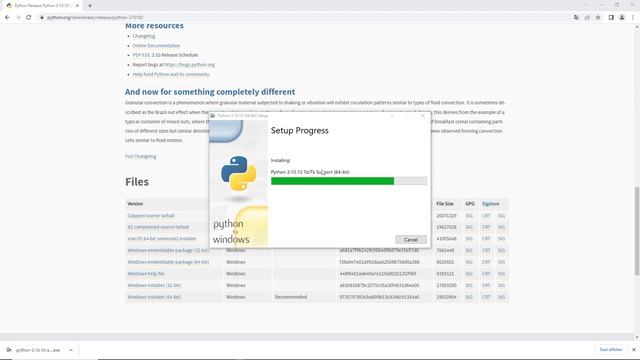Open the Chrome three-dot menu

click(x=633, y=18)
